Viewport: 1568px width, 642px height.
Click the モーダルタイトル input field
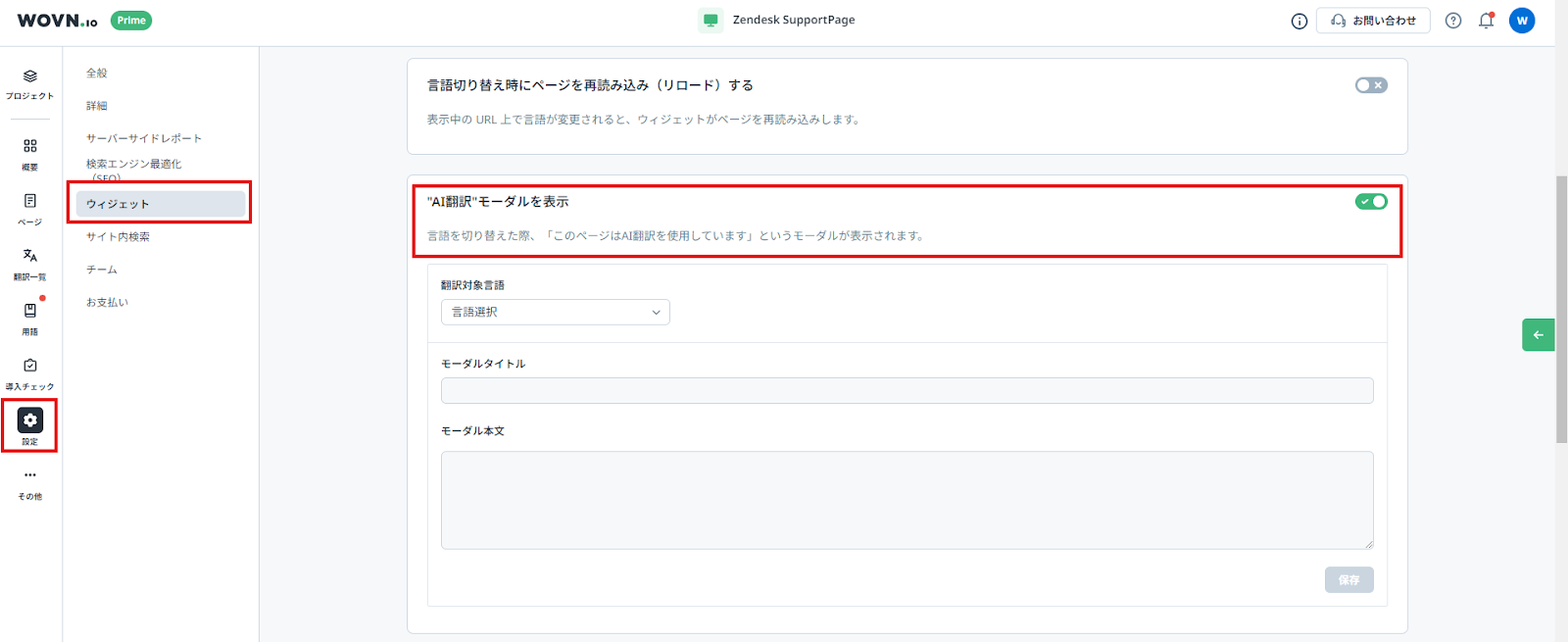pos(906,391)
